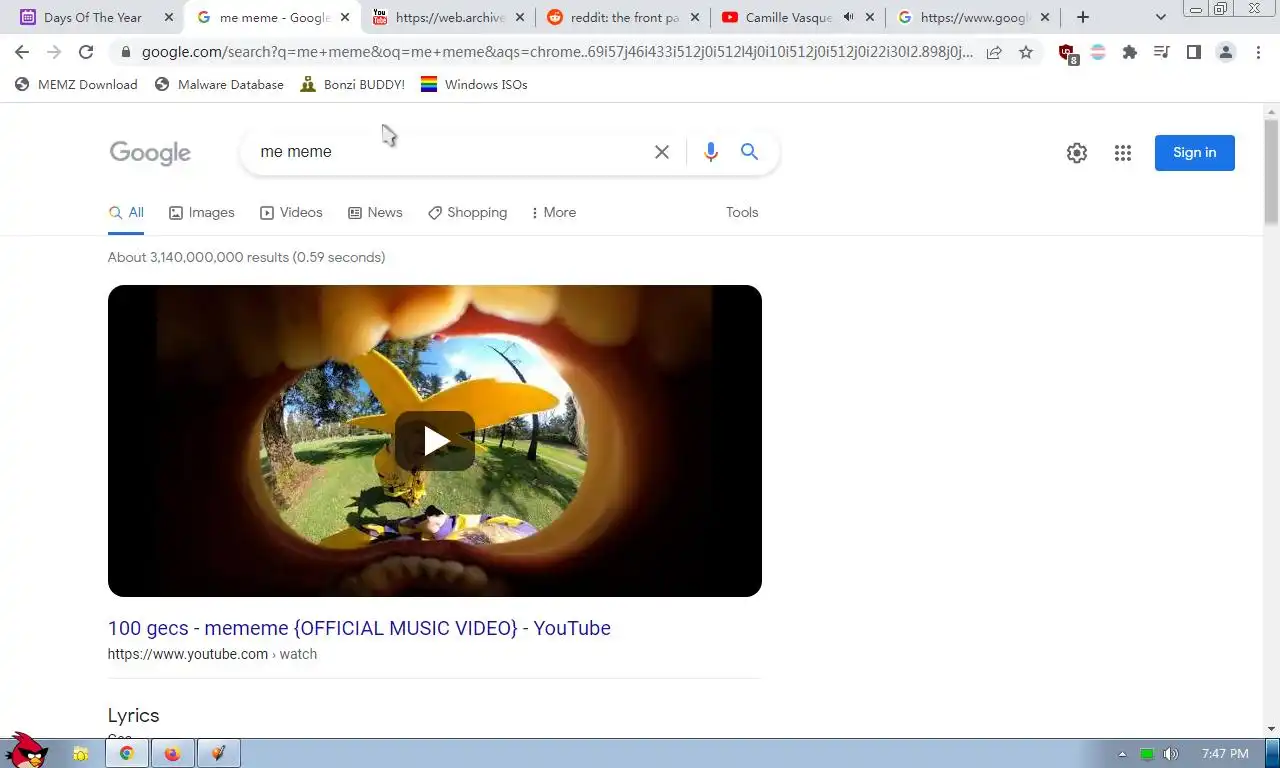Go back with the browser back arrow
The image size is (1280, 768).
(22, 52)
